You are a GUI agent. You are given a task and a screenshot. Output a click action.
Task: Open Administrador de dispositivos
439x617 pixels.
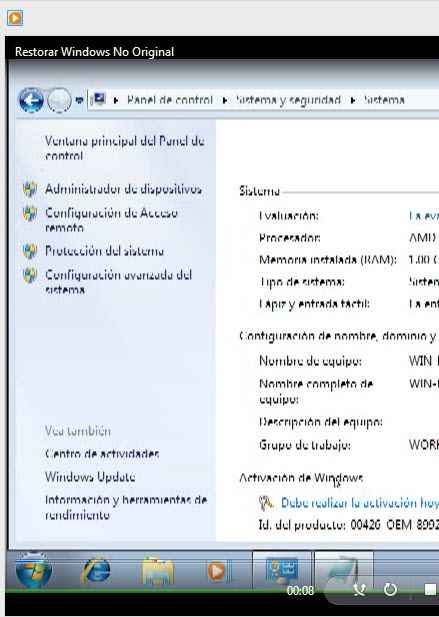[124, 189]
